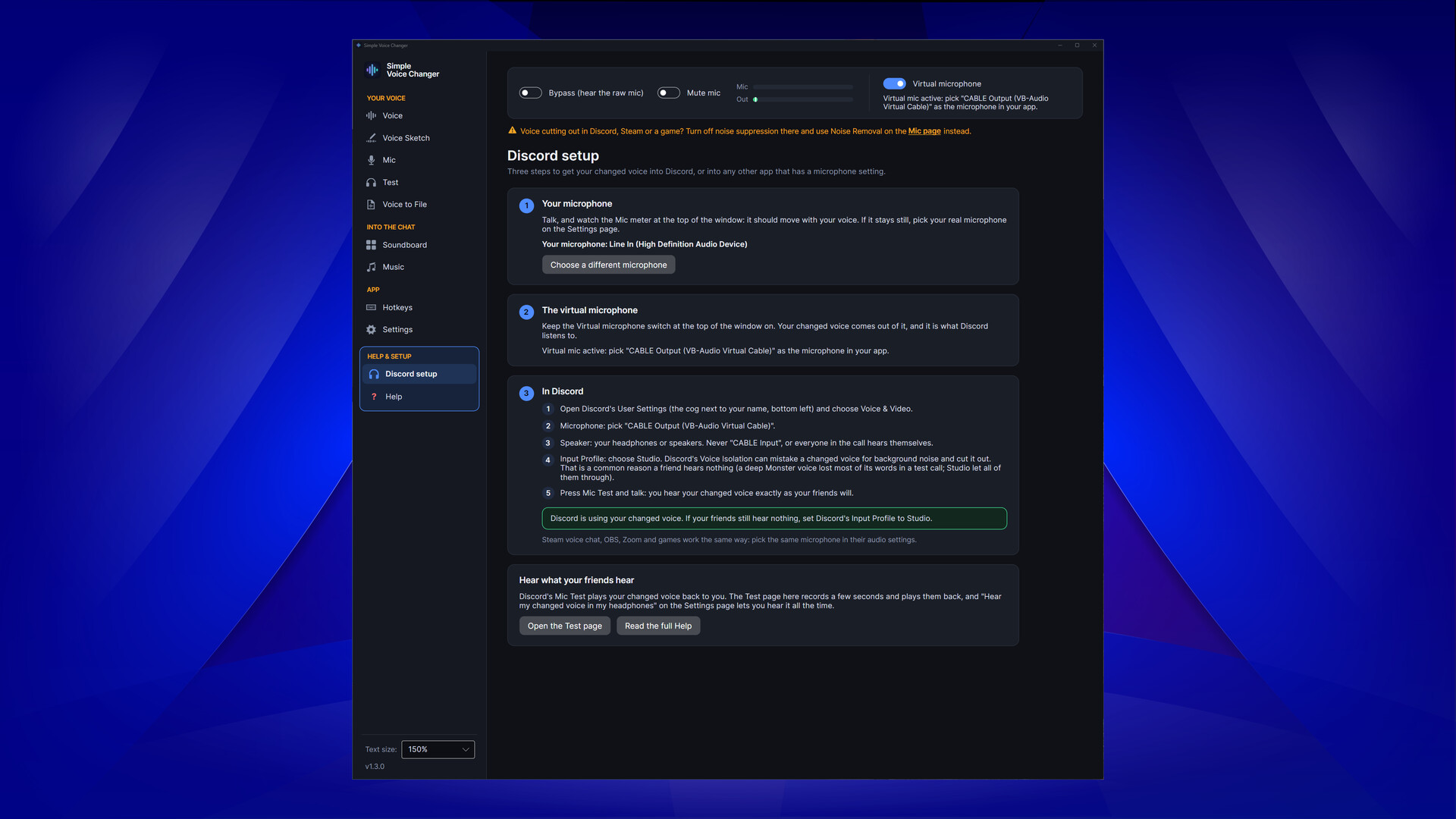Click Choose a different microphone button

pyautogui.click(x=608, y=265)
